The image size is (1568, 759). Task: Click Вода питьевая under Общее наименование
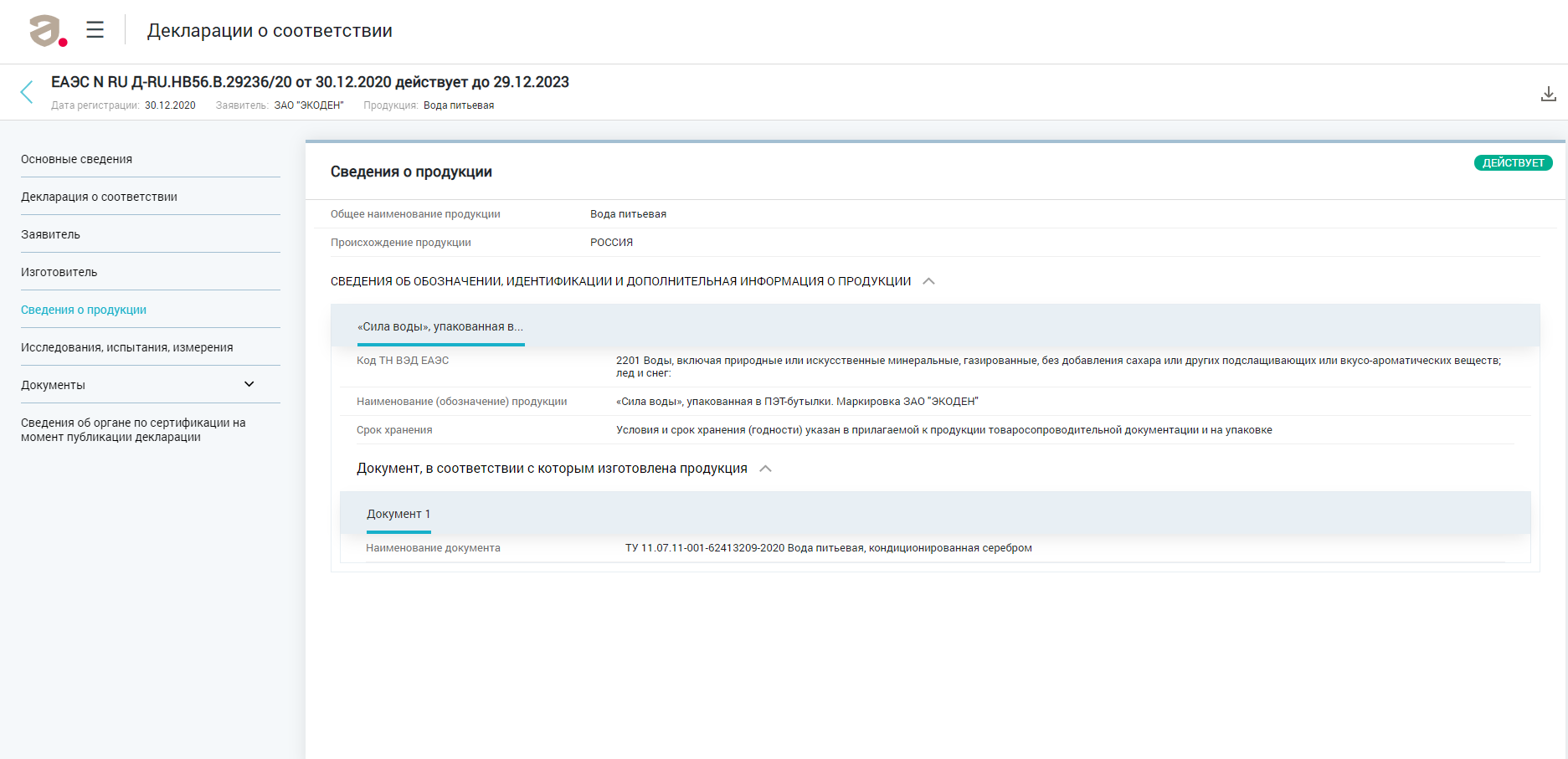[x=628, y=214]
